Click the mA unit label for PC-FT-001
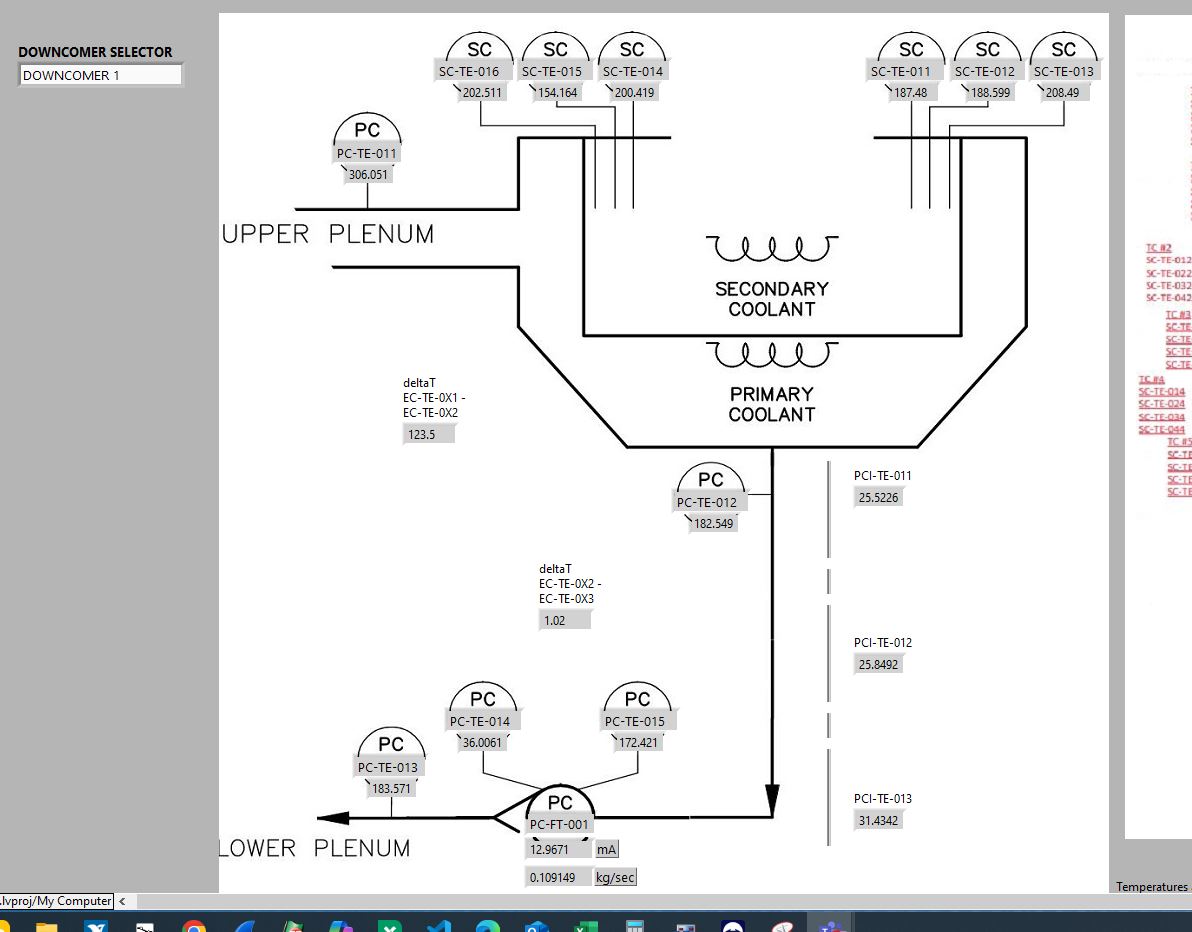The height and width of the screenshot is (932, 1192). (607, 850)
